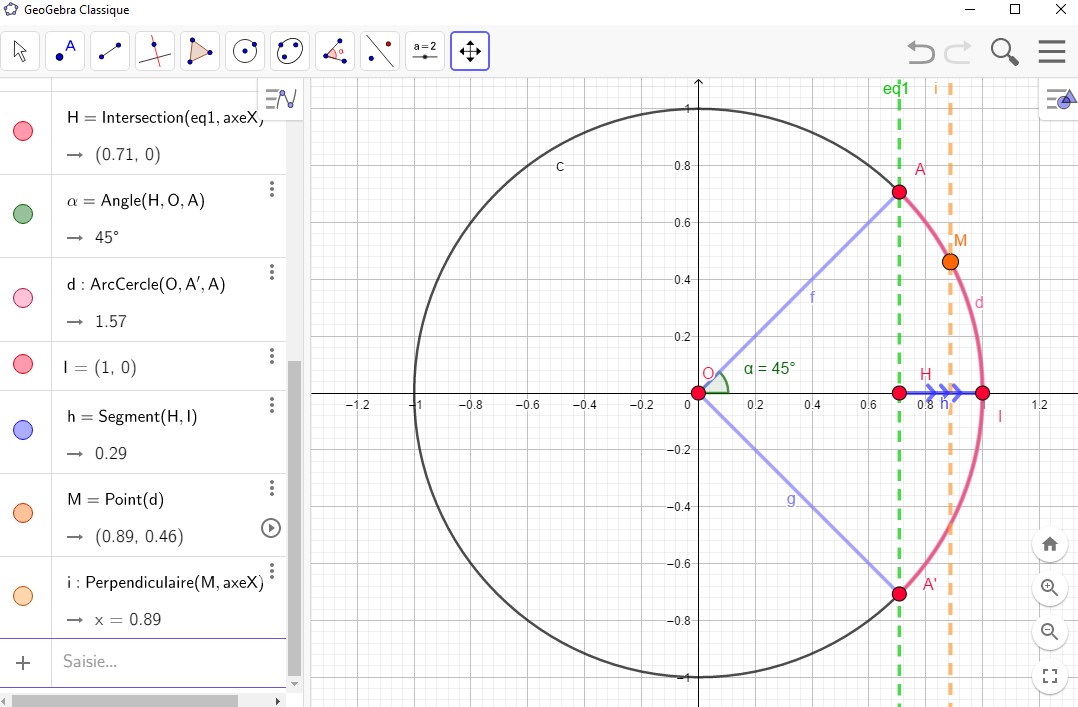1078x707 pixels.
Task: Select the Circle with center tool
Action: pos(245,51)
